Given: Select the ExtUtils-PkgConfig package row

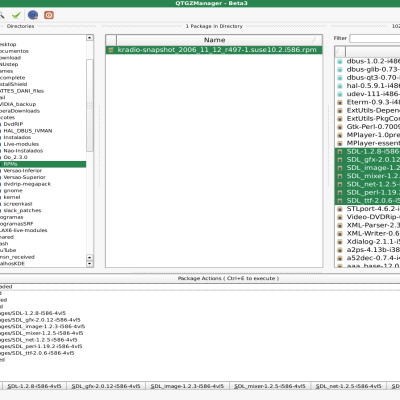Looking at the screenshot, I should tap(367, 119).
